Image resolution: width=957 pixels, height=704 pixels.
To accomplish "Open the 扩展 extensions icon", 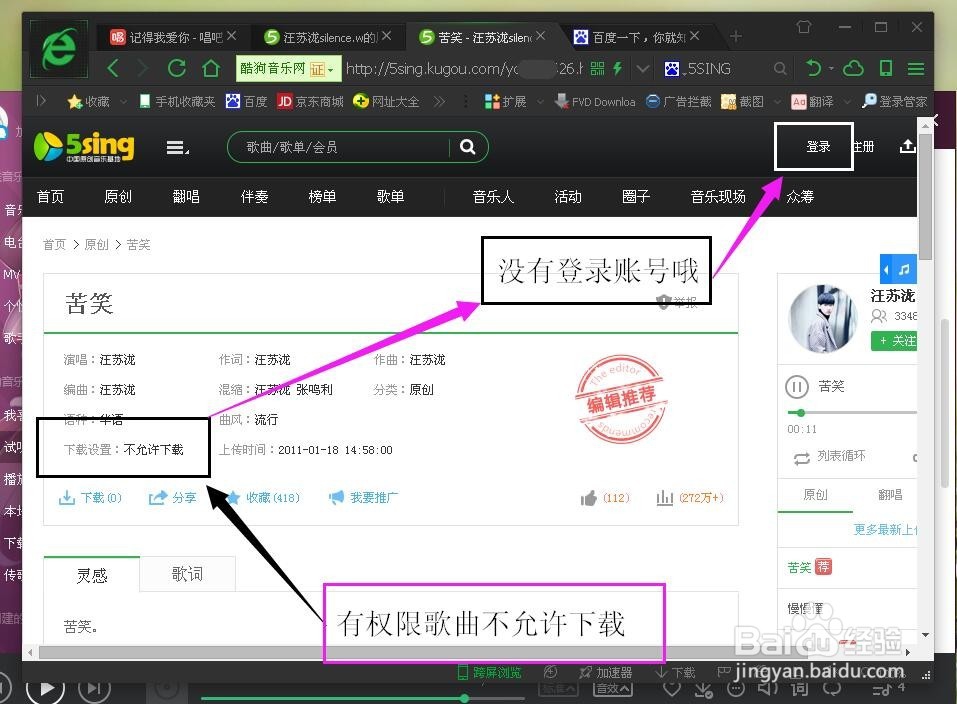I will (x=491, y=101).
